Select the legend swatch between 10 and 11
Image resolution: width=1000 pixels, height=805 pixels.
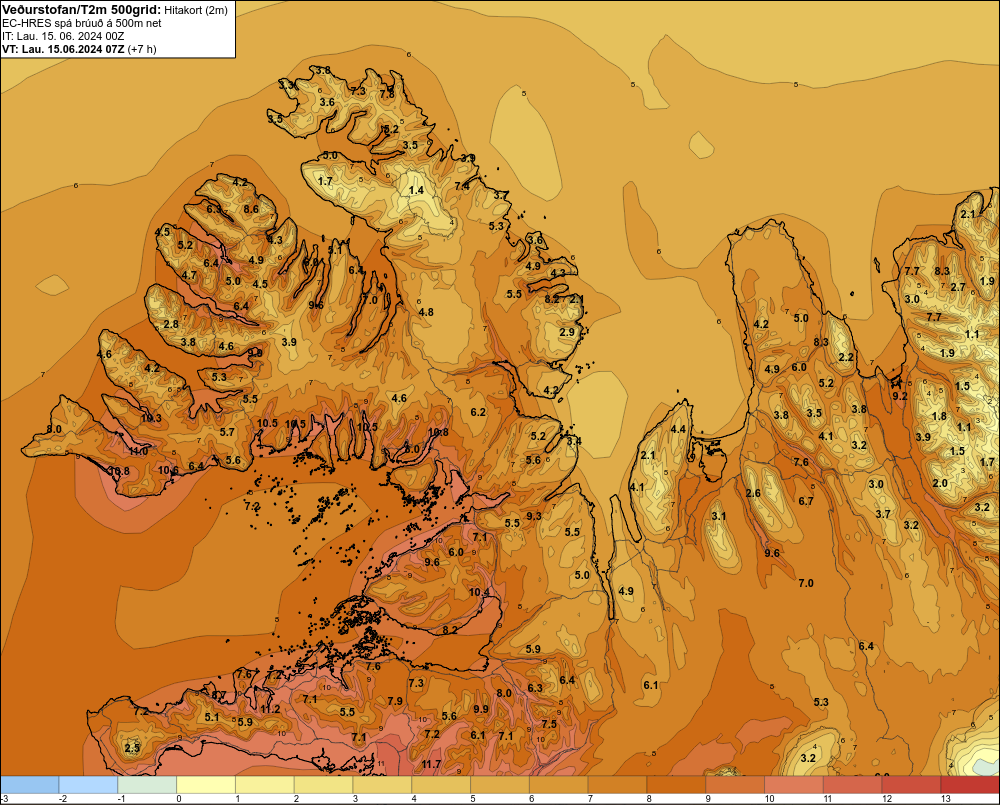(x=794, y=785)
